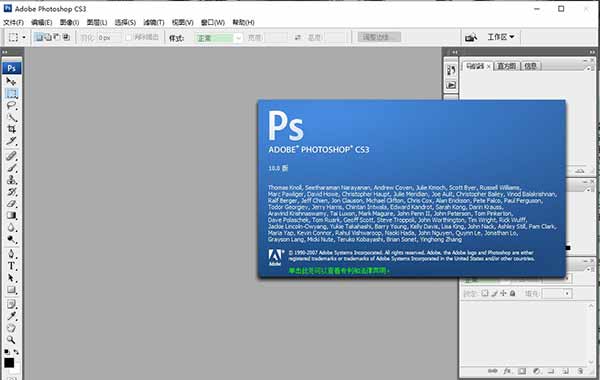This screenshot has height=380, width=600.
Task: Select the Zoom magnifier tool
Action: pyautogui.click(x=11, y=340)
